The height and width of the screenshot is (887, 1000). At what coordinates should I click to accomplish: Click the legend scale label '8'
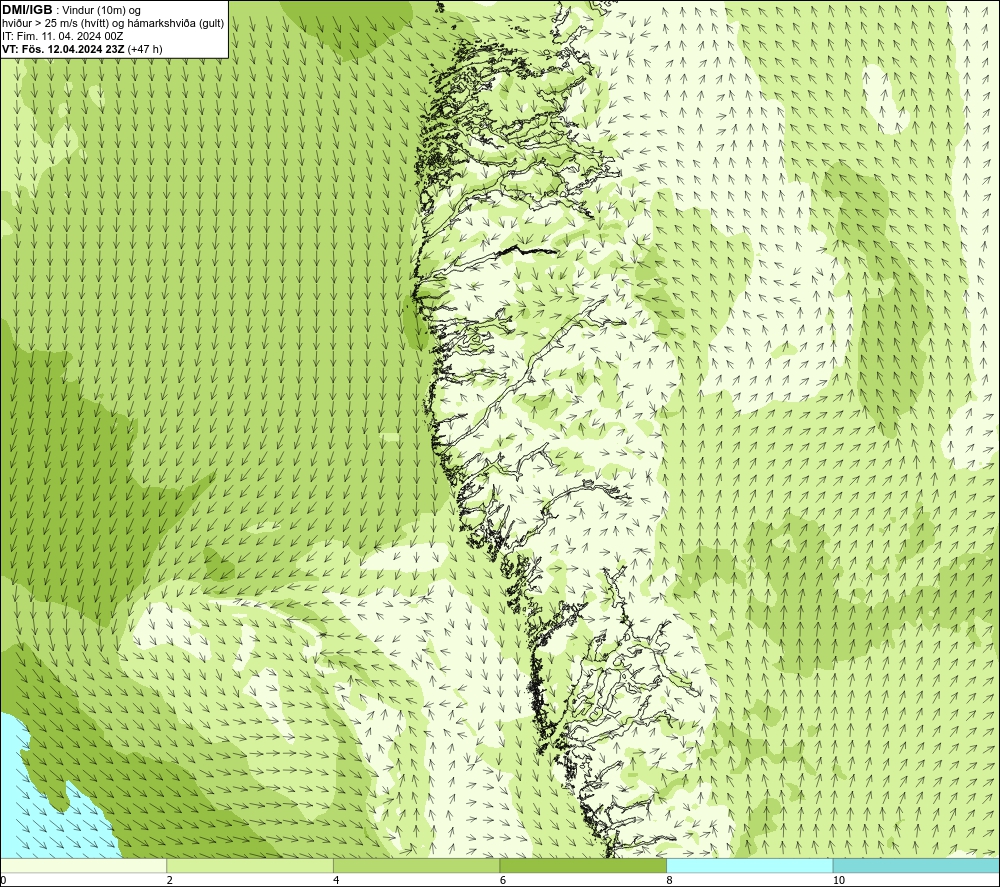tap(670, 880)
